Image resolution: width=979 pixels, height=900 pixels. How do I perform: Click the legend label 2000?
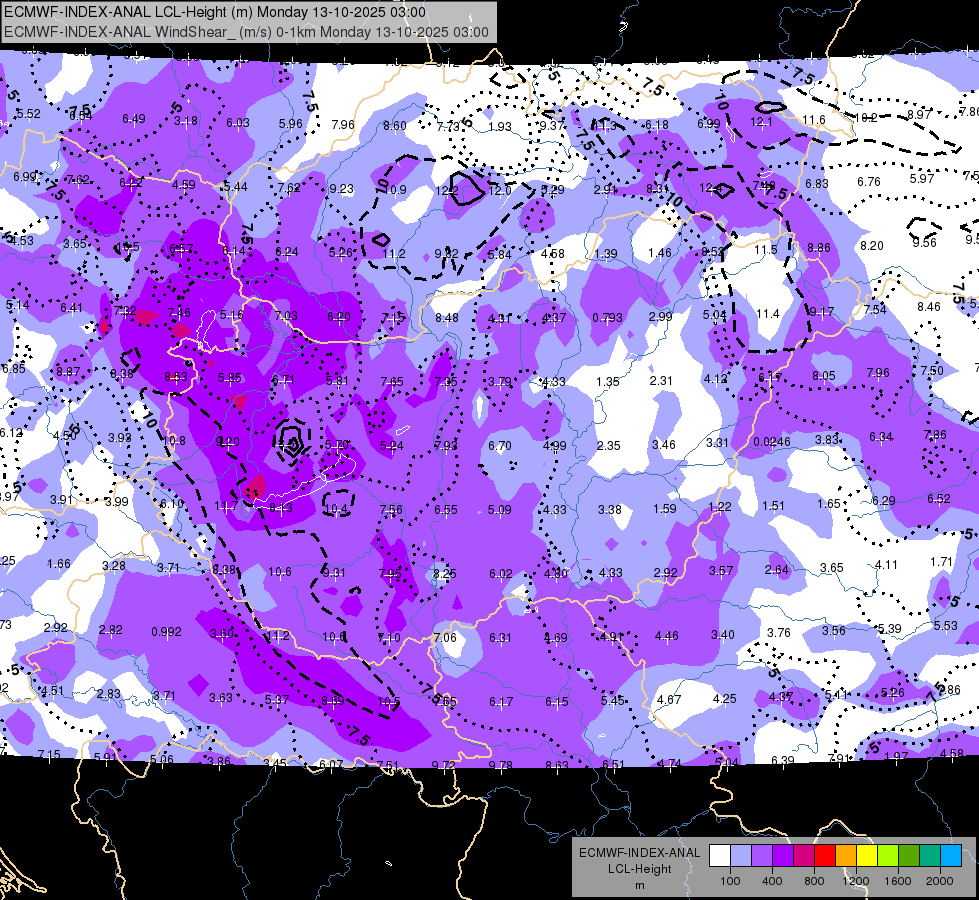(940, 881)
